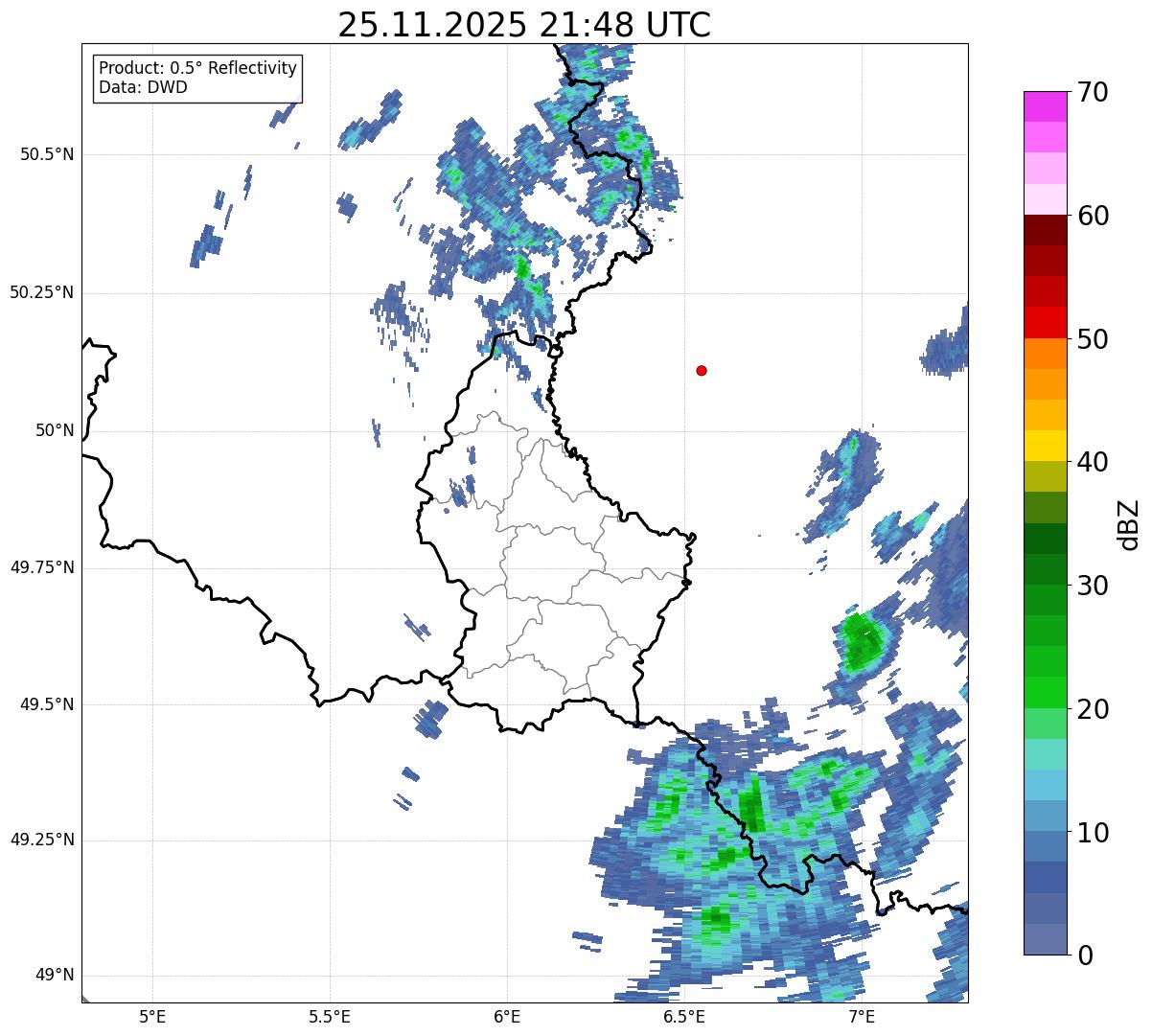The height and width of the screenshot is (1036, 1152).
Task: Click the longitude label '6°E'
Action: click(x=507, y=1016)
